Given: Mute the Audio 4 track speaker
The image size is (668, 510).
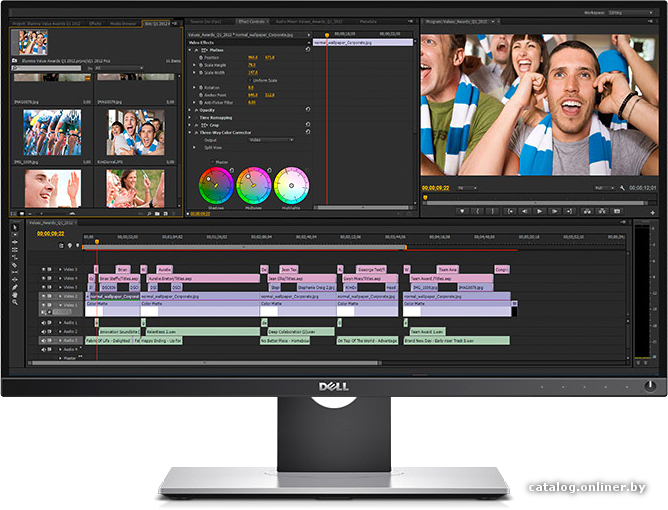Looking at the screenshot, I should click(x=43, y=349).
